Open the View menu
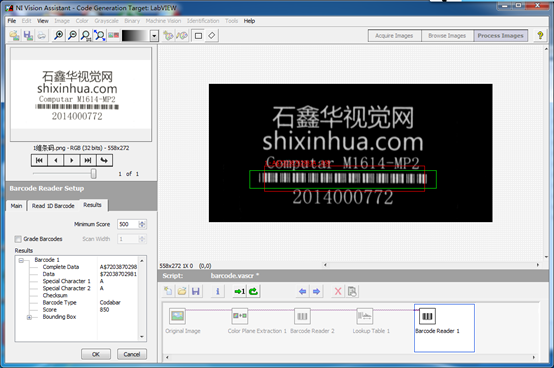The height and width of the screenshot is (368, 554). (42, 21)
